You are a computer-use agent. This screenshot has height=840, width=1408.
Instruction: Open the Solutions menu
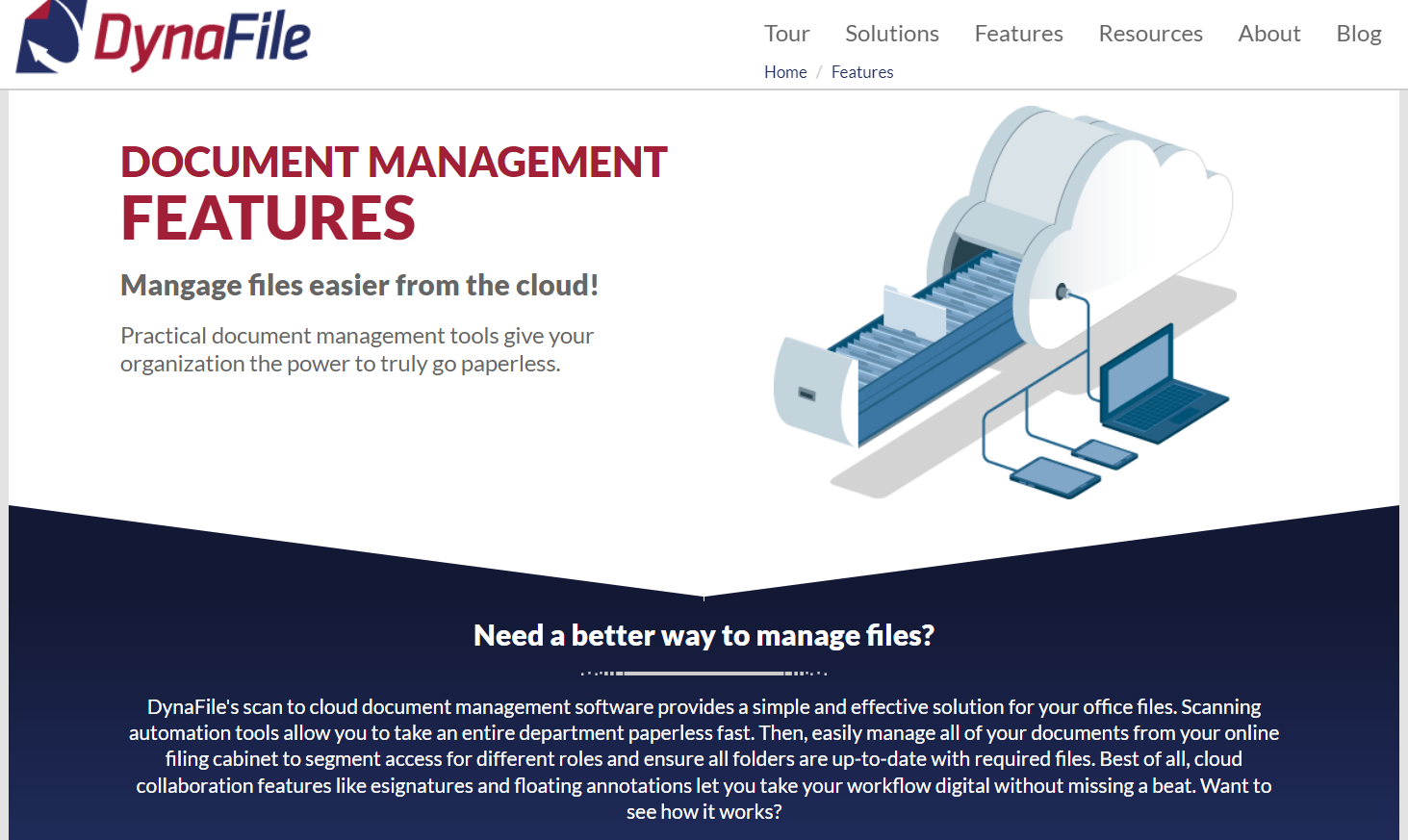click(x=891, y=34)
